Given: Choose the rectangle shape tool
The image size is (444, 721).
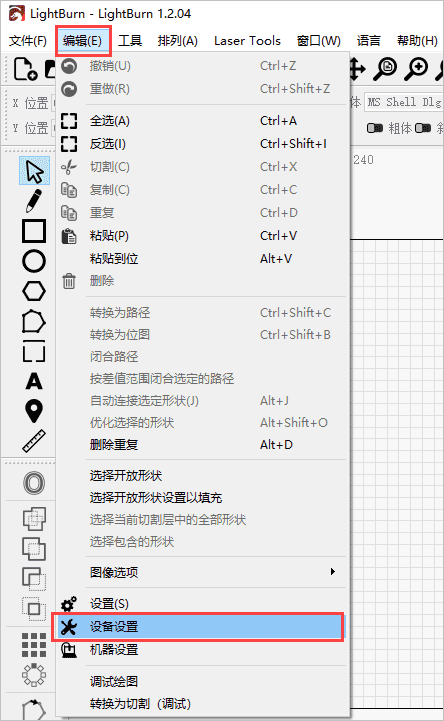Looking at the screenshot, I should (34, 231).
